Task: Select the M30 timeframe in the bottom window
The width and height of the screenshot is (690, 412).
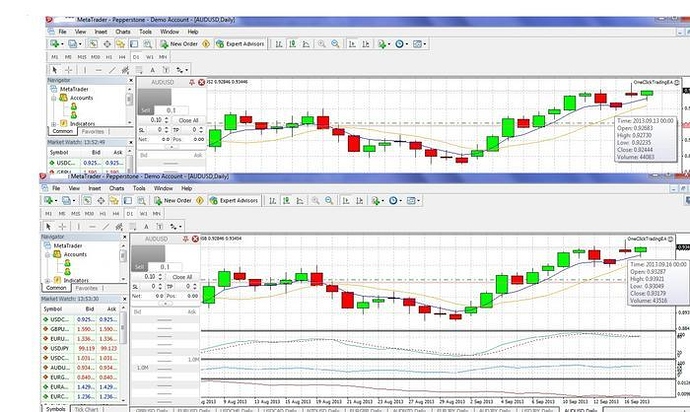Action: coord(89,213)
